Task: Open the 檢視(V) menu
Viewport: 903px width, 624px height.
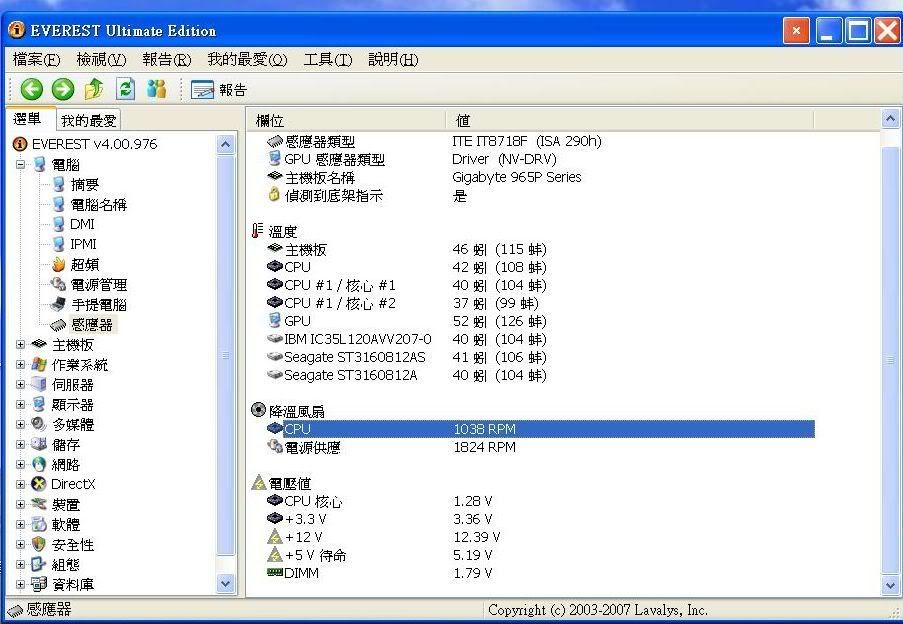Action: (101, 59)
